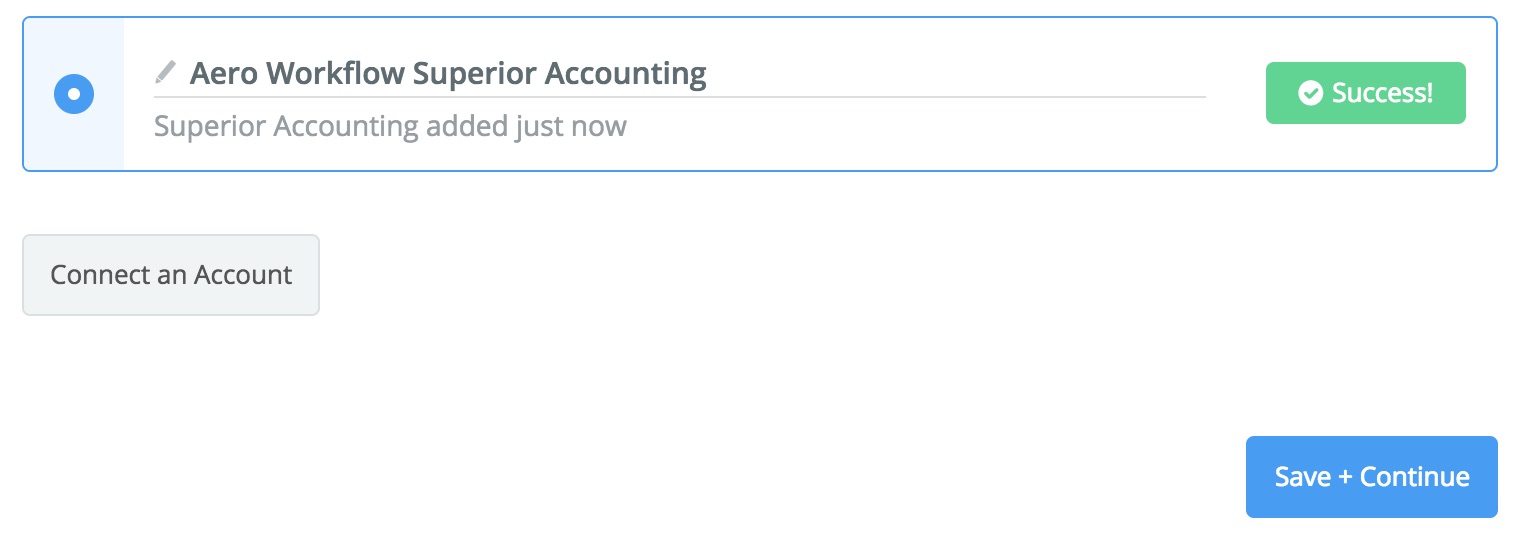Image resolution: width=1524 pixels, height=554 pixels.
Task: Click the pencil edit icon beside account name
Action: pos(165,72)
